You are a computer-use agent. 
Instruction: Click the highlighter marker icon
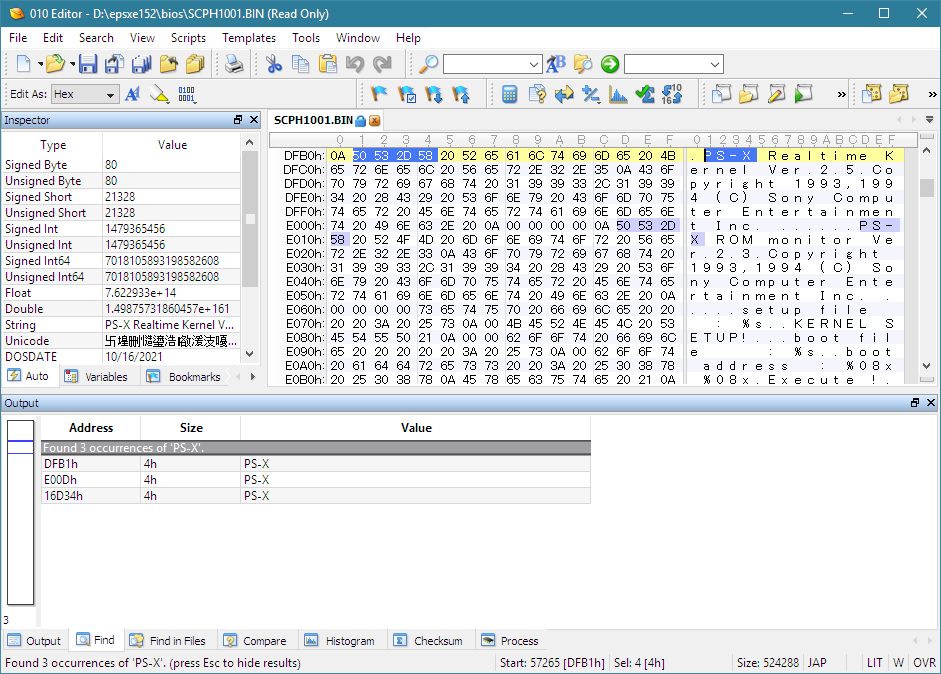coord(159,94)
